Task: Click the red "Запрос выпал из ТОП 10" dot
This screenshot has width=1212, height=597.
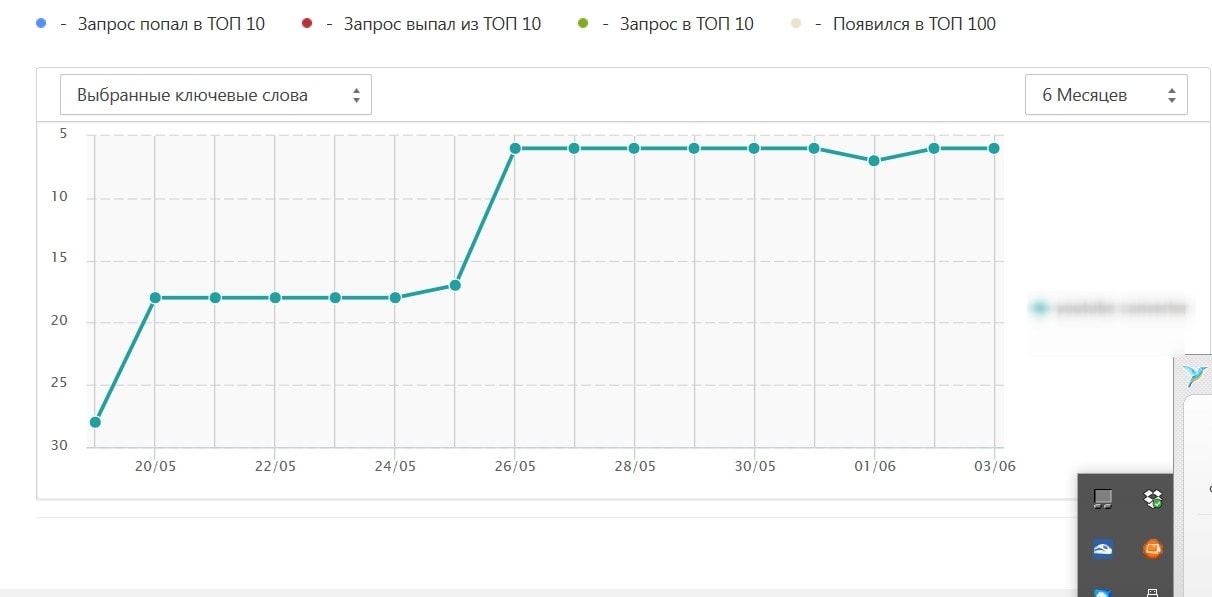Action: 307,23
